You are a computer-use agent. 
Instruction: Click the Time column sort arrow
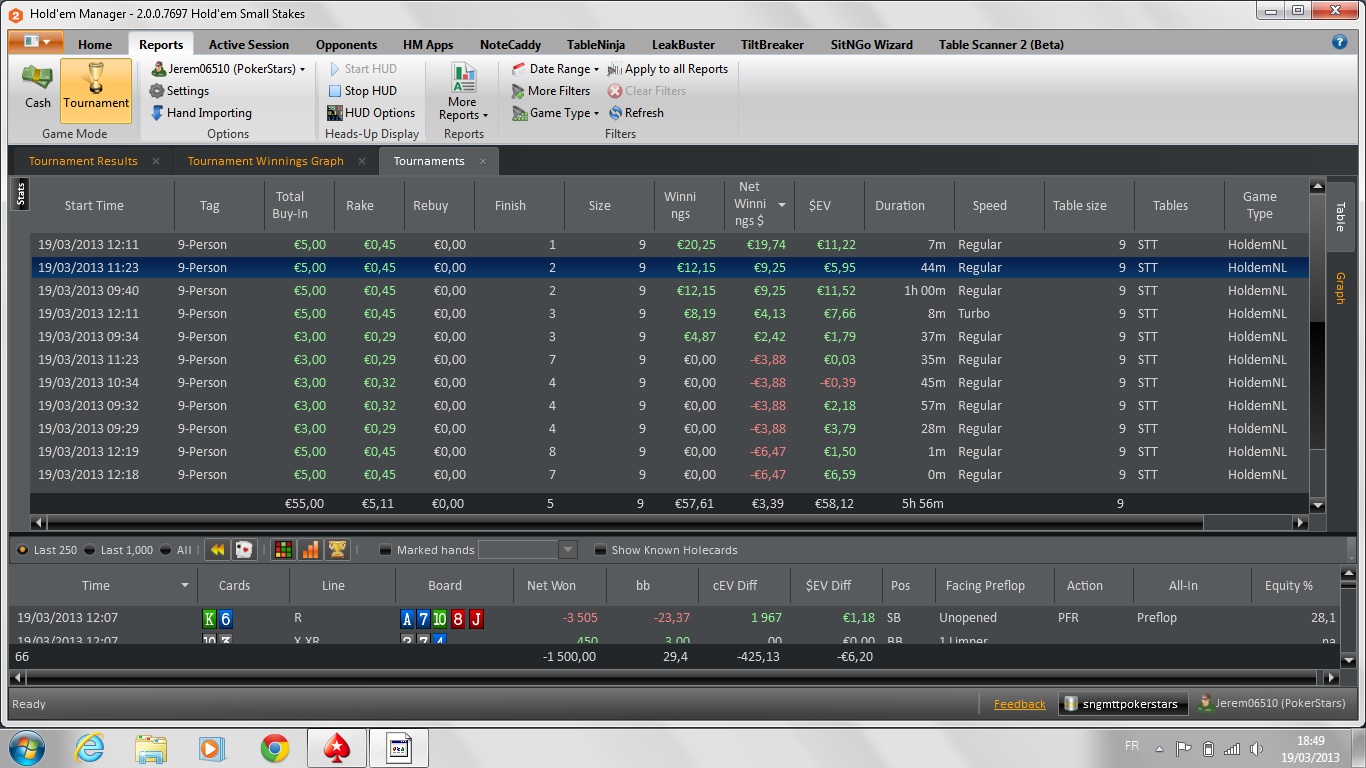tap(184, 585)
